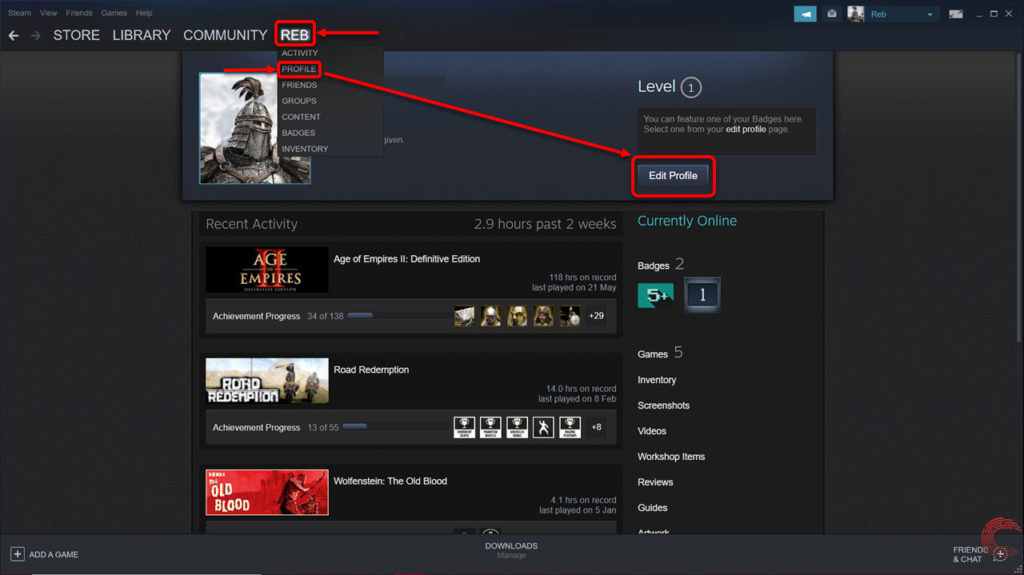This screenshot has width=1024, height=575.
Task: Click the Road Redemption thumbnail
Action: [x=267, y=381]
